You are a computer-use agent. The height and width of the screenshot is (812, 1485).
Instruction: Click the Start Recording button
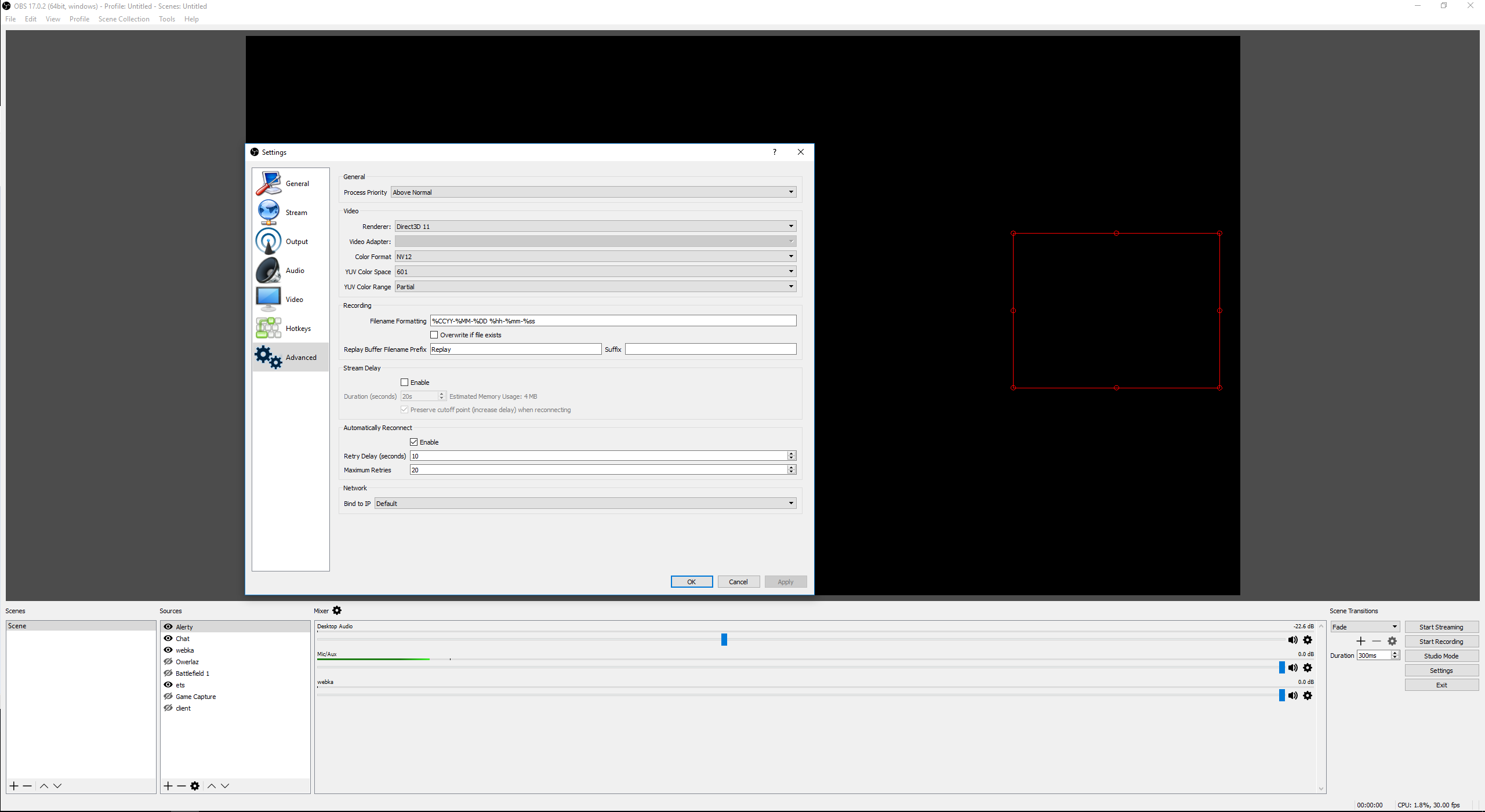(1441, 642)
